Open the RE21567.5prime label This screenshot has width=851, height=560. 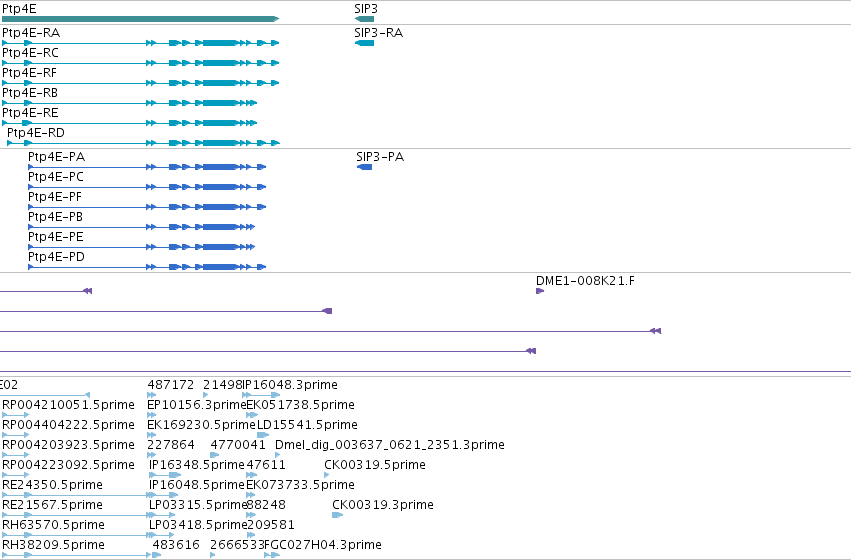tap(52, 505)
